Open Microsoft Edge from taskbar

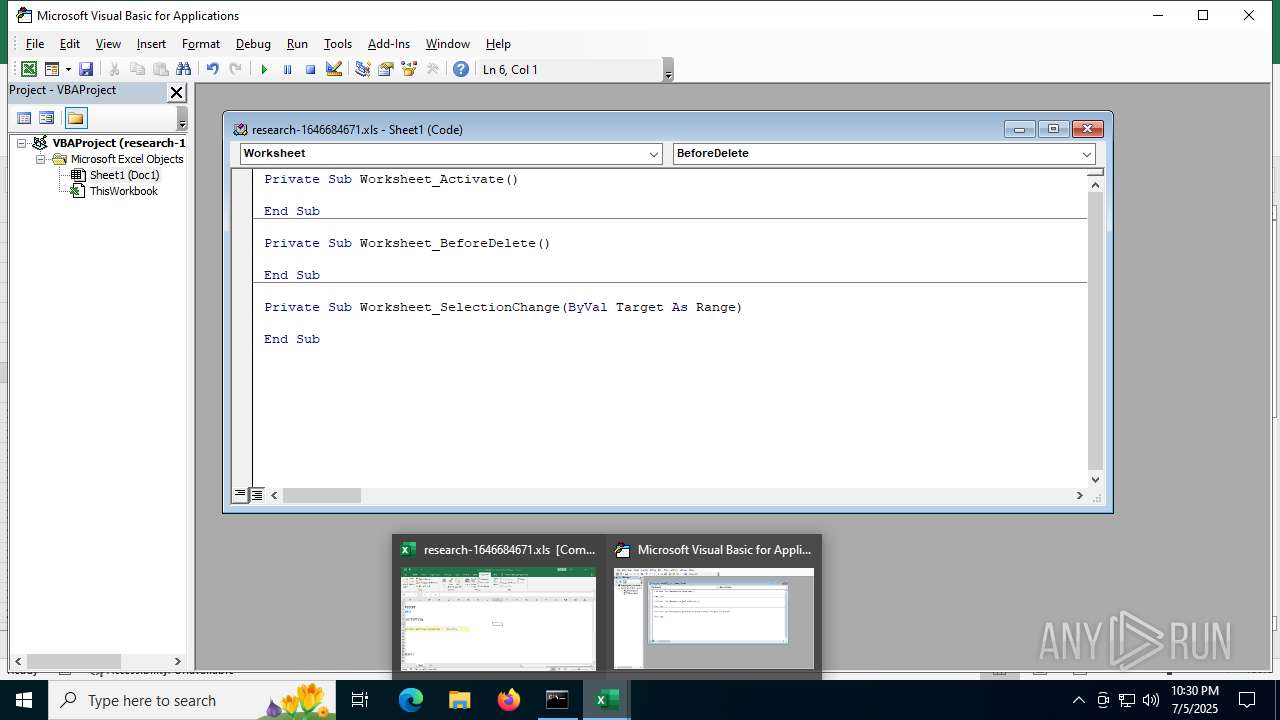coord(411,700)
